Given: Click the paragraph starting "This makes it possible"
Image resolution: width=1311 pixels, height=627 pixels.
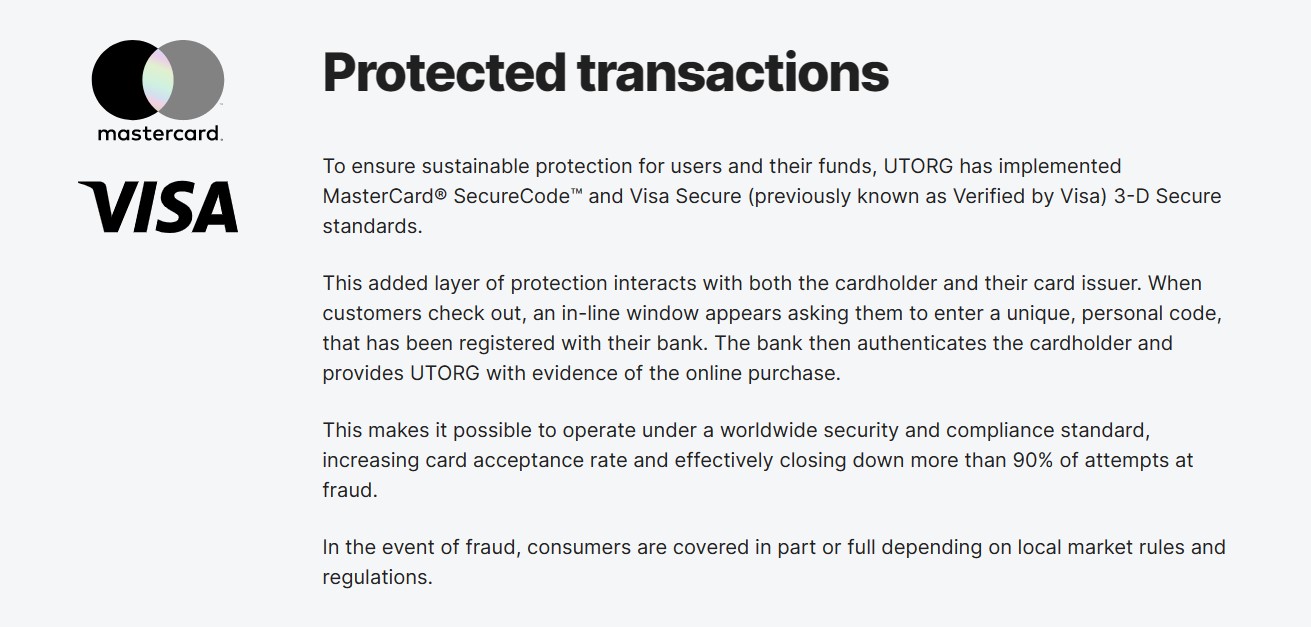Looking at the screenshot, I should click(757, 460).
